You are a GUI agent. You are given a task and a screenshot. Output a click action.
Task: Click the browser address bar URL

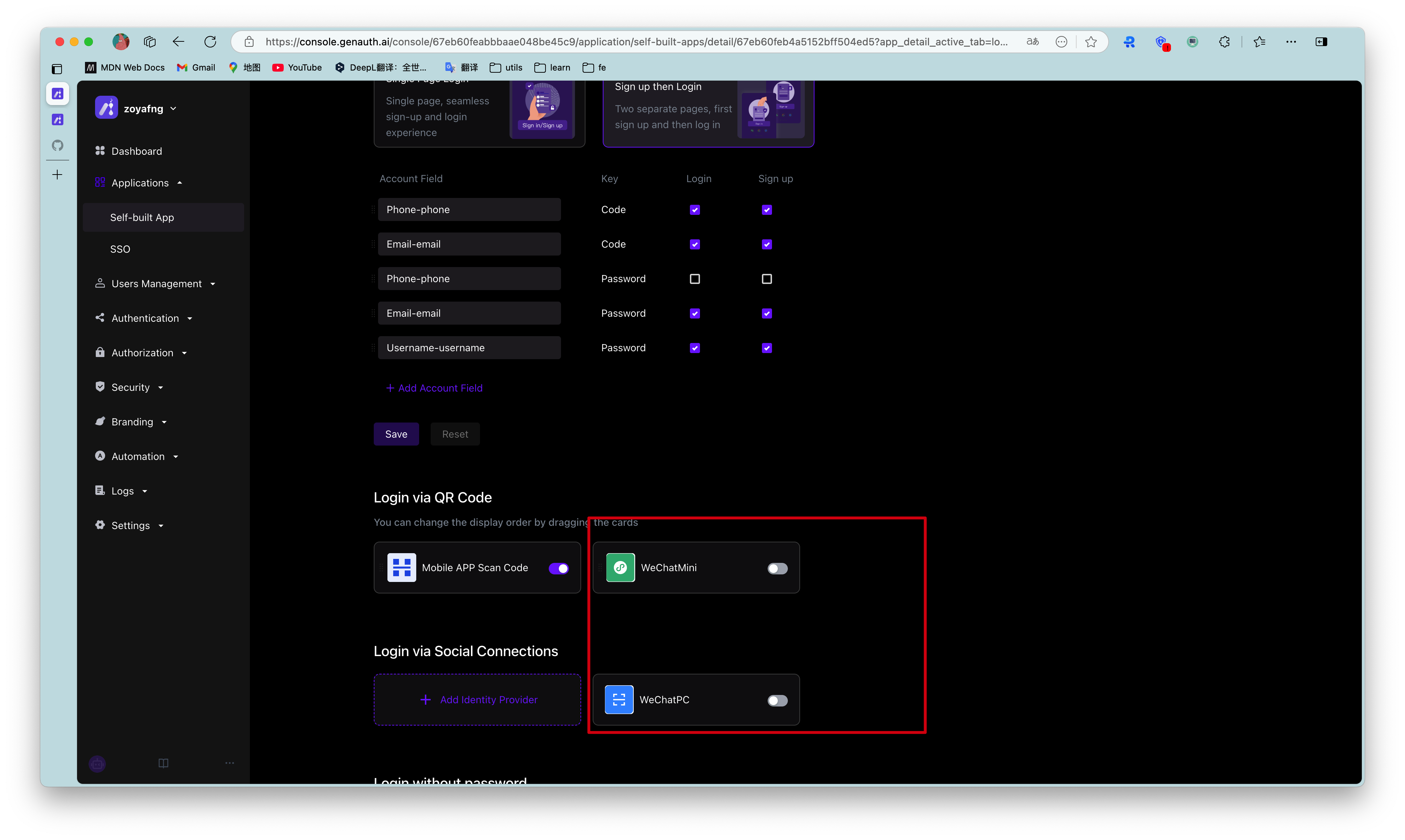coord(636,41)
